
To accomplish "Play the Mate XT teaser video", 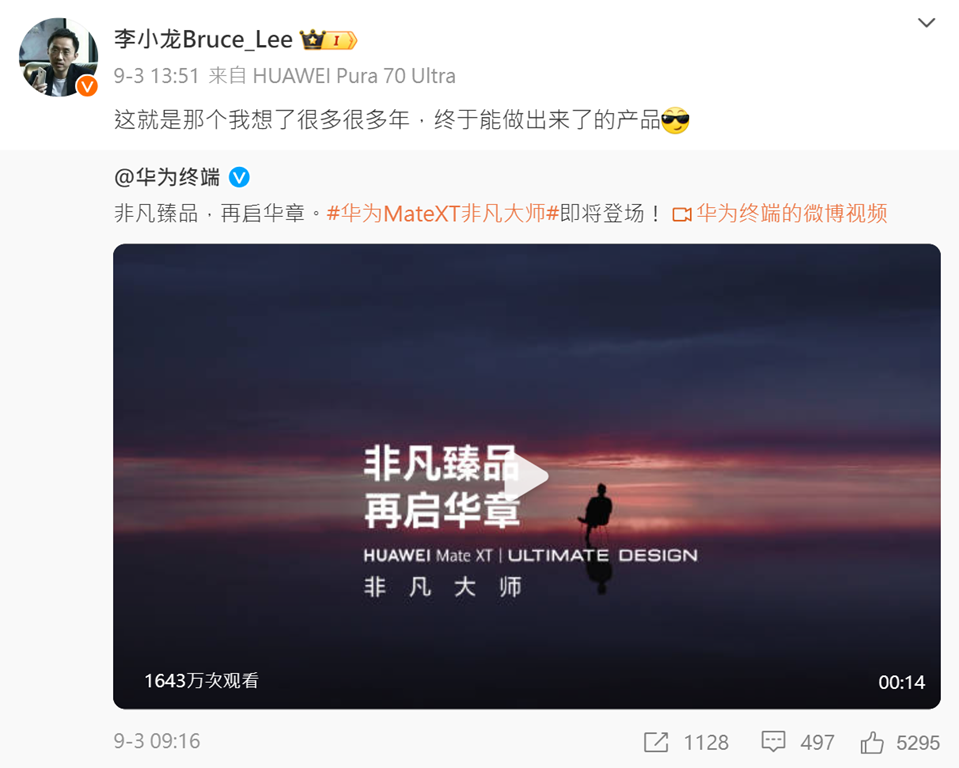I will [527, 476].
